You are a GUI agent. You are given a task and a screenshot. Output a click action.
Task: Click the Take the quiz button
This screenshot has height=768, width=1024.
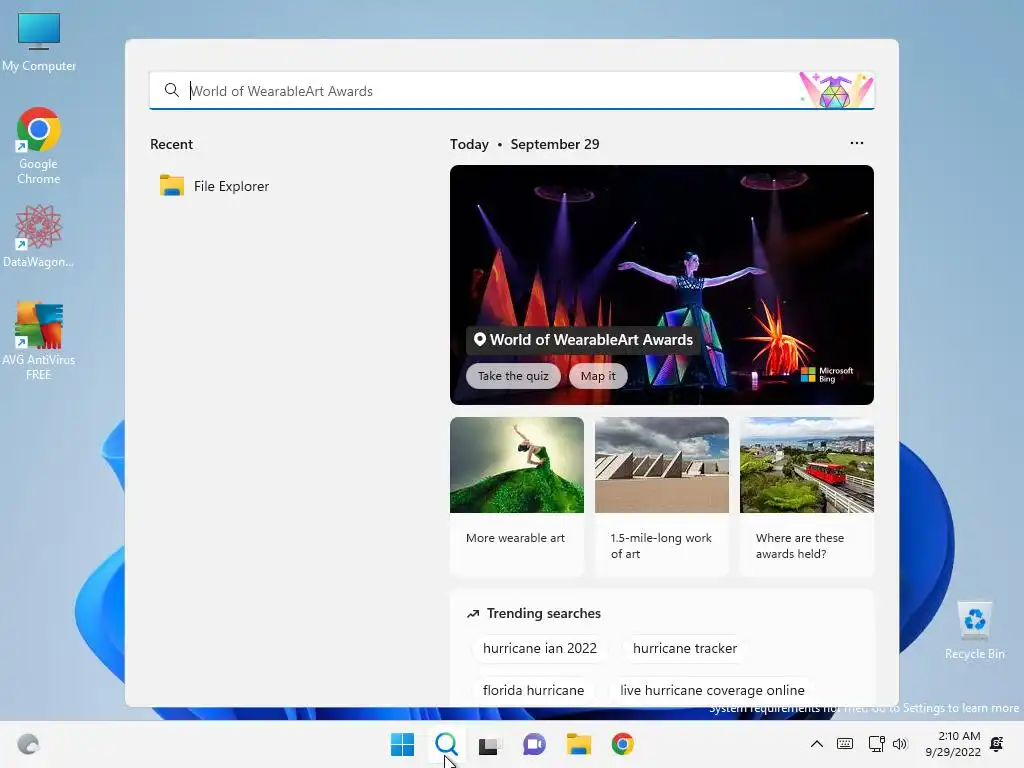click(513, 376)
